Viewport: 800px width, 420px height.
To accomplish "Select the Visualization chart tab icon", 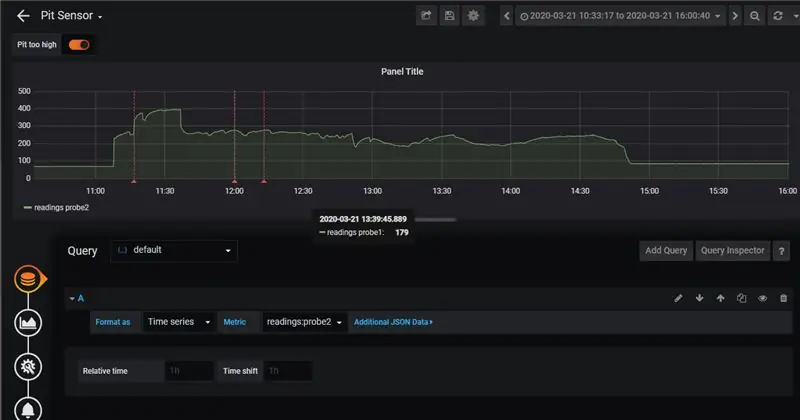I will pyautogui.click(x=28, y=323).
